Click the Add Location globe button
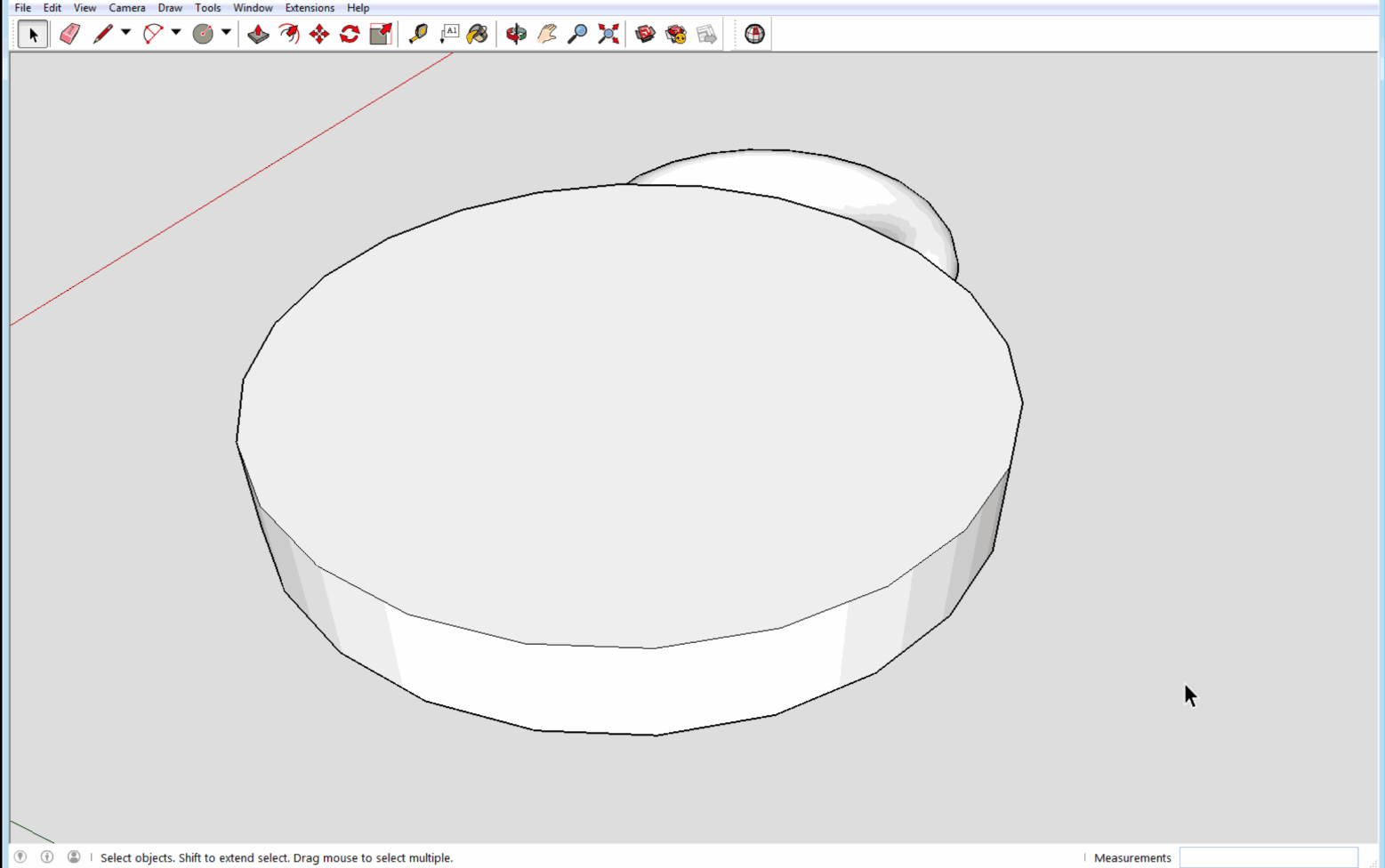The height and width of the screenshot is (868, 1385). tap(754, 34)
